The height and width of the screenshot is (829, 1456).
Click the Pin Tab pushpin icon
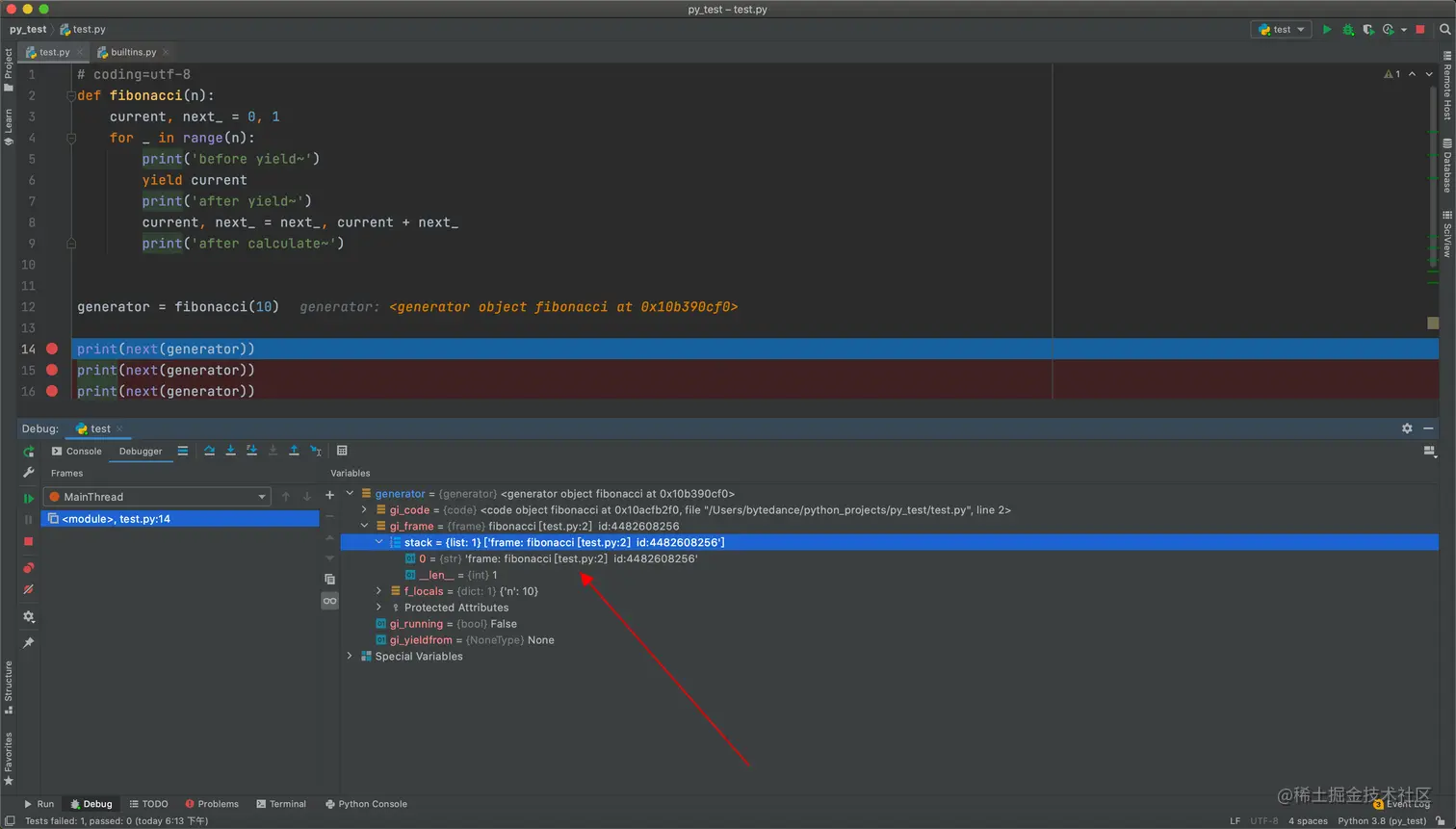pos(29,642)
